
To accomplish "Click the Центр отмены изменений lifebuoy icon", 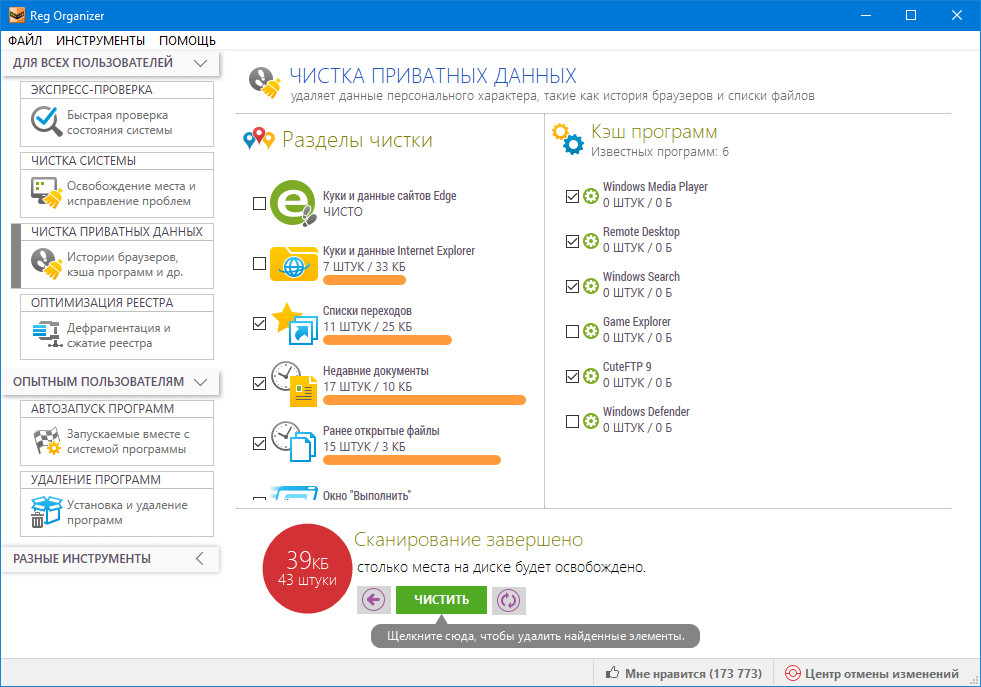I will pos(793,674).
